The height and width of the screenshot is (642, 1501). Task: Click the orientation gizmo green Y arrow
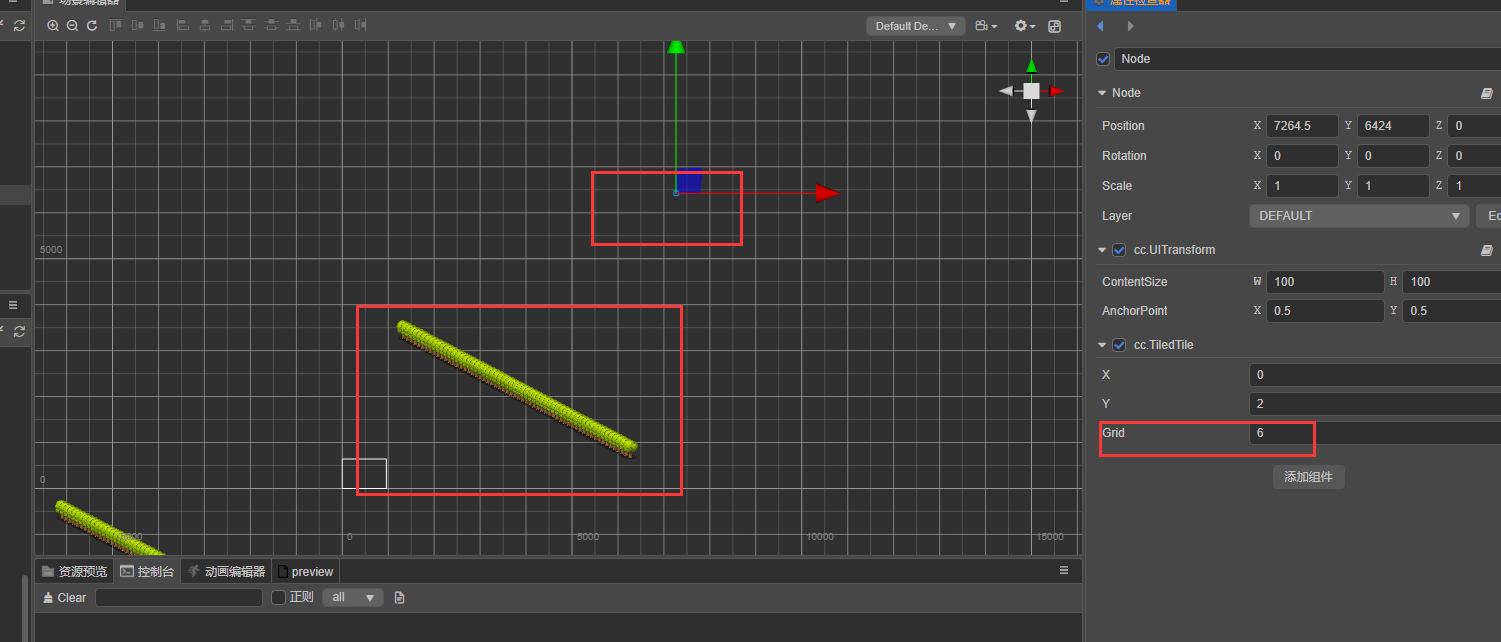(x=1031, y=66)
